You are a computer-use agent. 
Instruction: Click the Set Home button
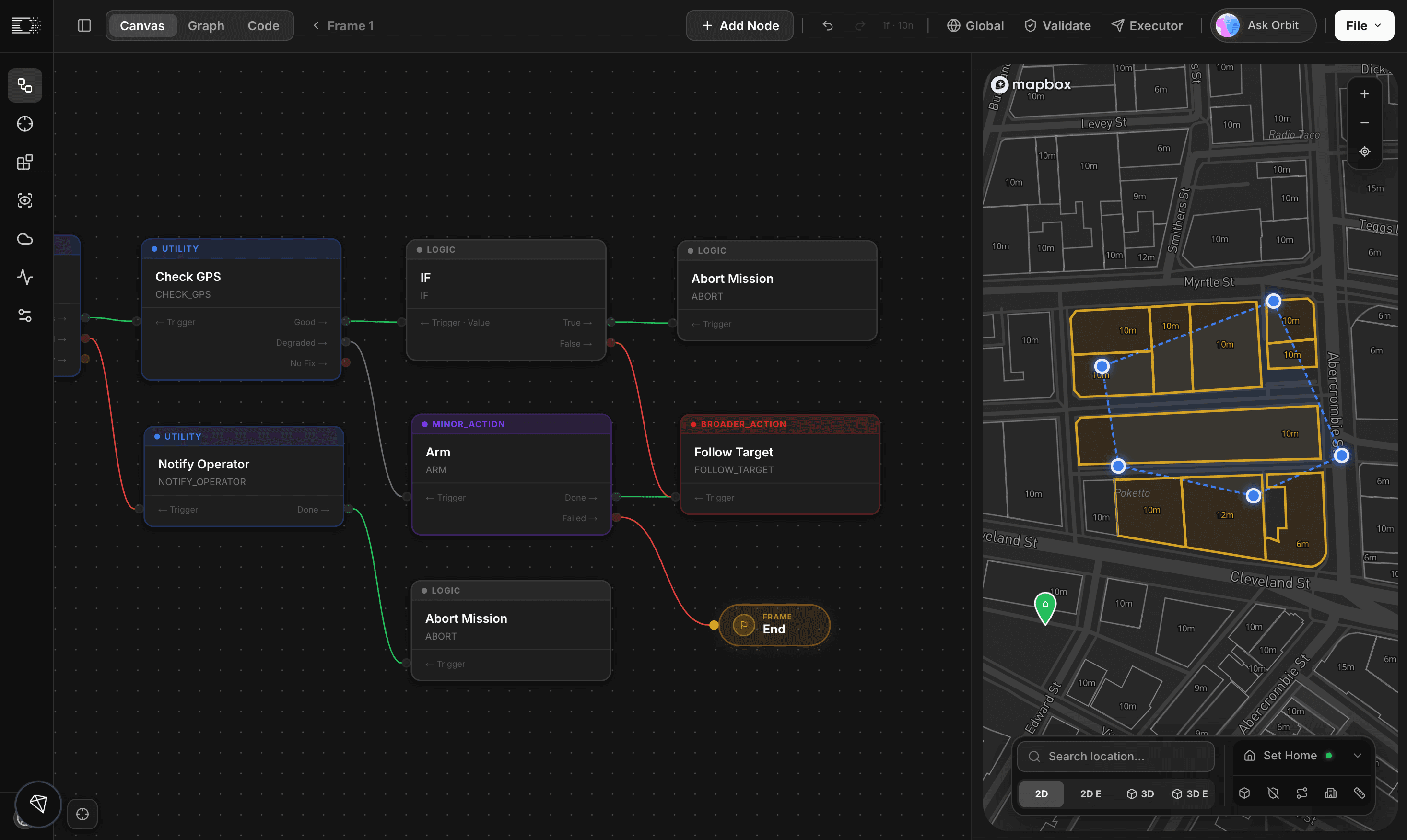point(1290,756)
